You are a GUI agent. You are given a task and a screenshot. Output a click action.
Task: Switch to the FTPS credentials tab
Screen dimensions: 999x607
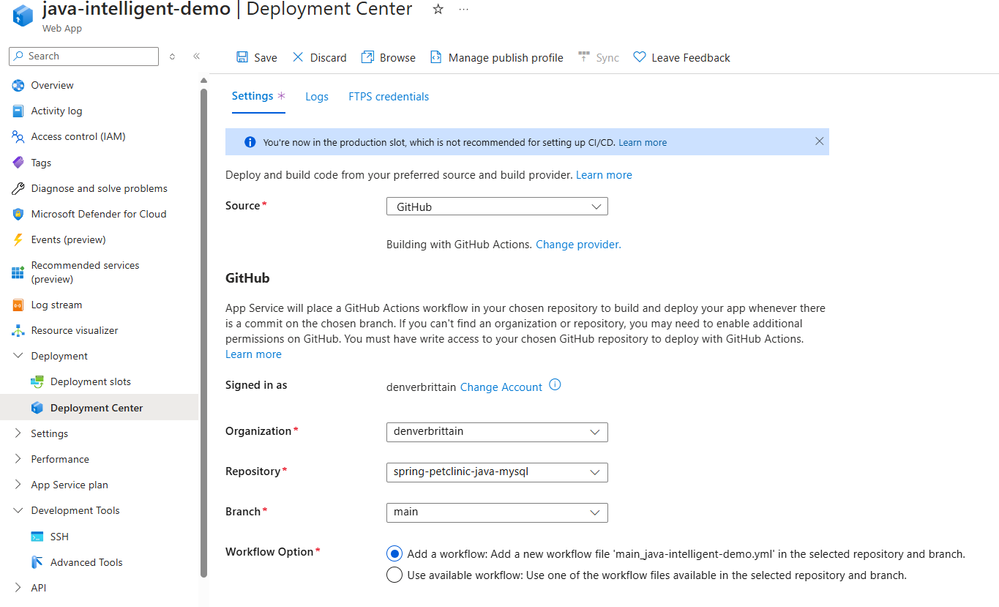(389, 97)
